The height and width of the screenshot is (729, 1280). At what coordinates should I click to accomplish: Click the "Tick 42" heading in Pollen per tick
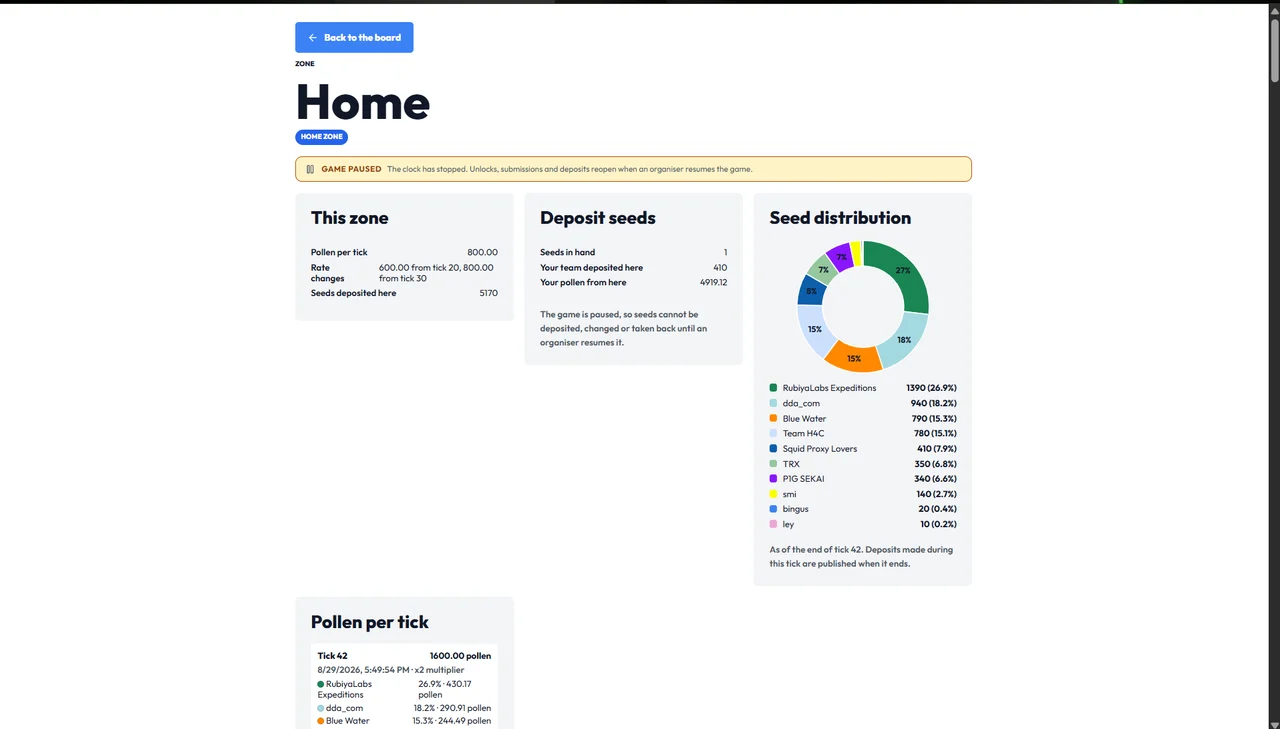point(333,656)
